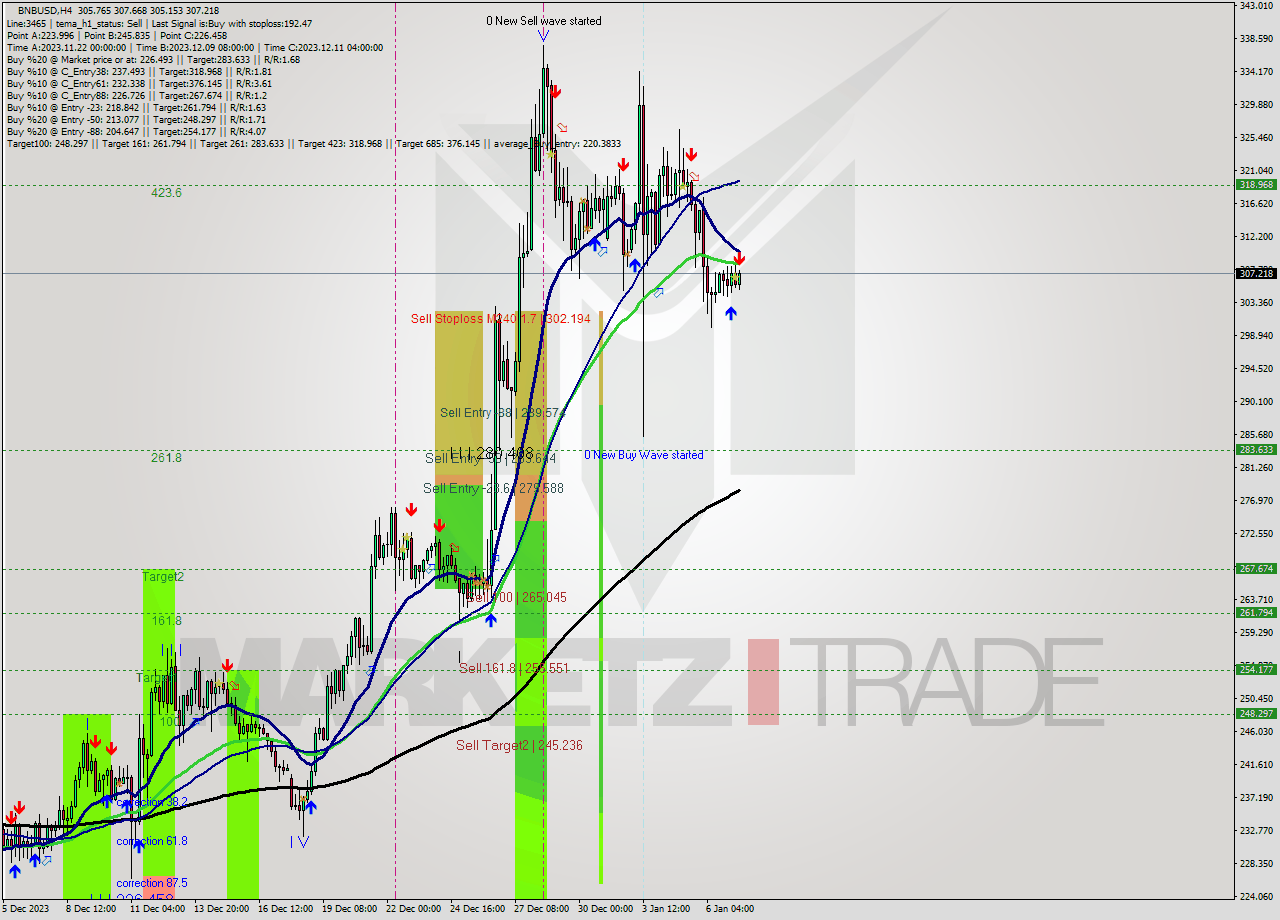
Task: Click the 338.590 price axis value
Action: tap(1256, 38)
